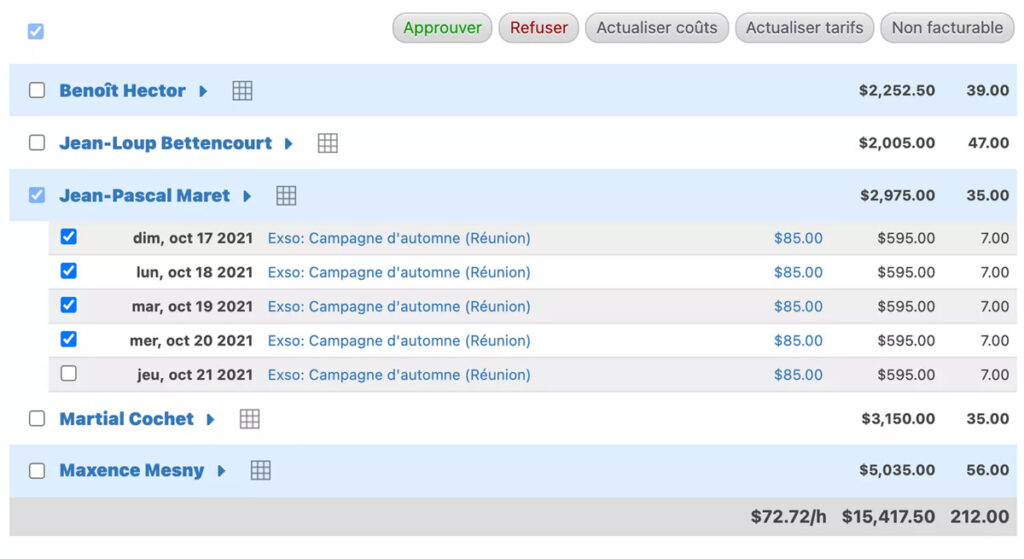Click the $85.00 rate for mer, oct 20
The width and height of the screenshot is (1024, 559).
tap(798, 340)
